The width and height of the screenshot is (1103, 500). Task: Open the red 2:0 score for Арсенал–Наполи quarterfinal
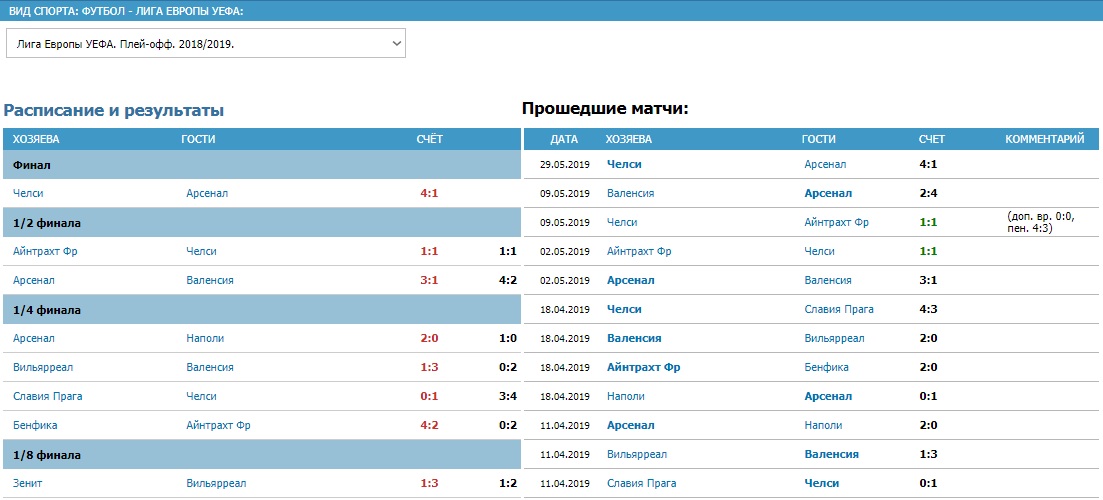[429, 338]
